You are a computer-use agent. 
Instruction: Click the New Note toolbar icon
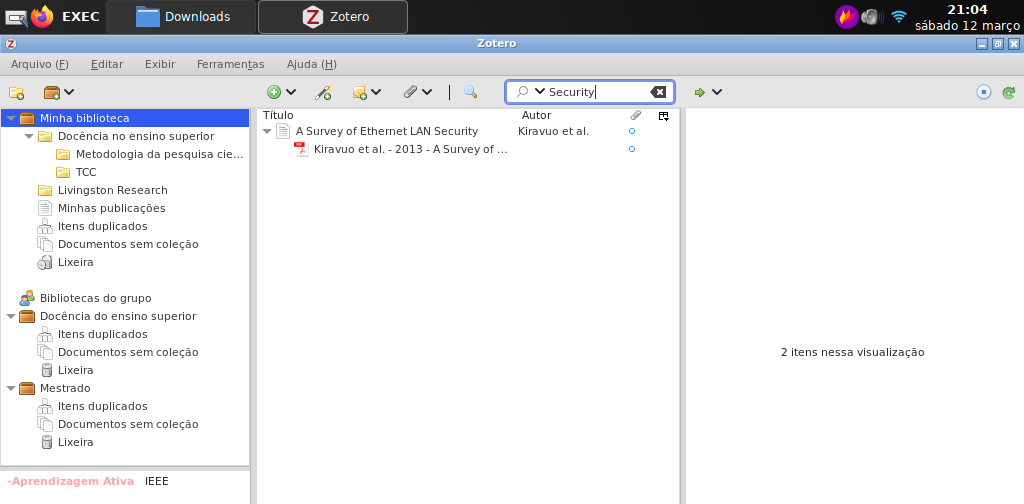point(366,92)
